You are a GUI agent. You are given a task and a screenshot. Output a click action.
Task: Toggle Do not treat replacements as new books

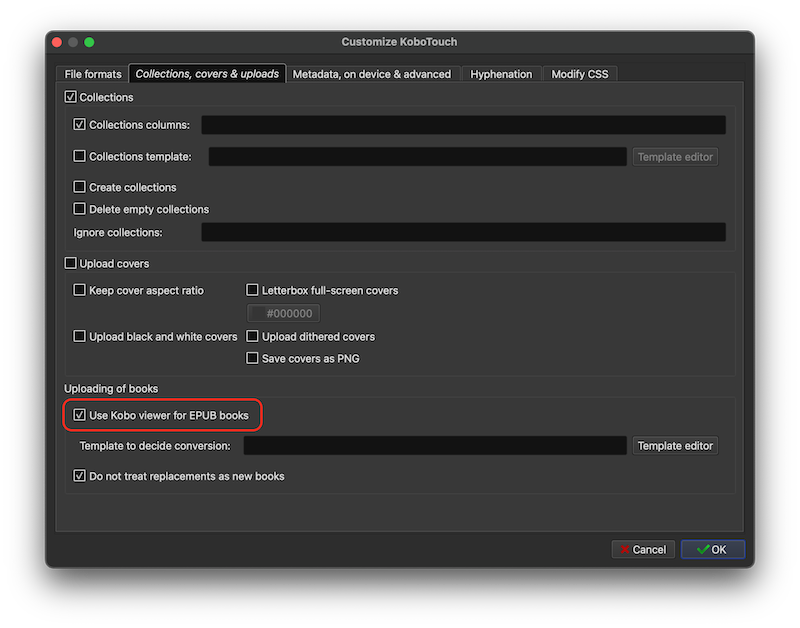tap(80, 476)
